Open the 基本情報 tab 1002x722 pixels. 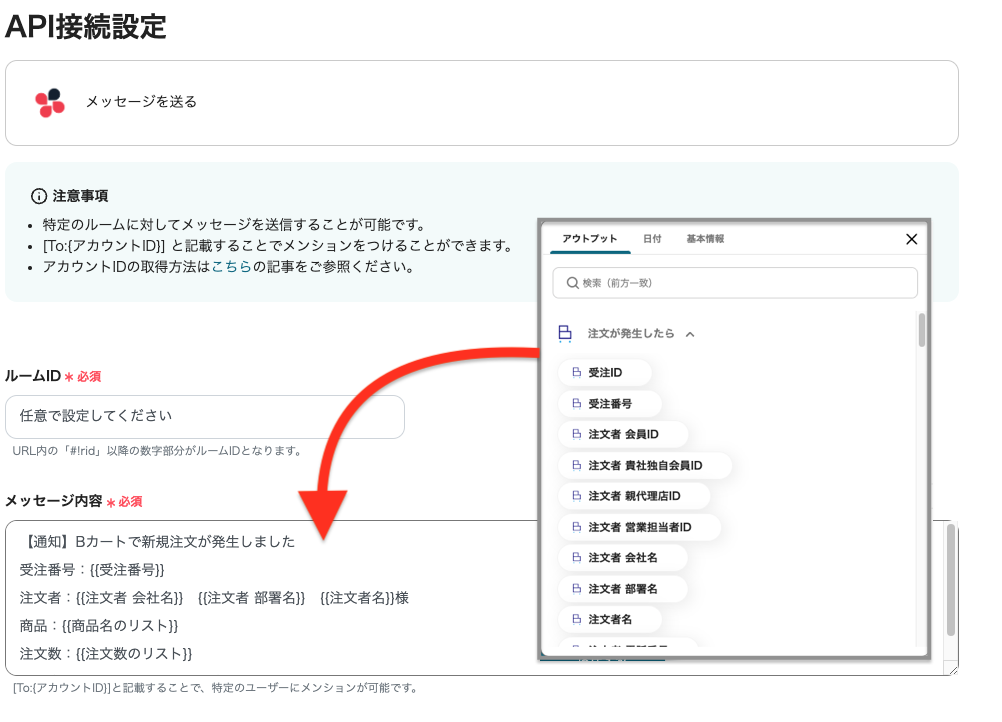[x=705, y=239]
